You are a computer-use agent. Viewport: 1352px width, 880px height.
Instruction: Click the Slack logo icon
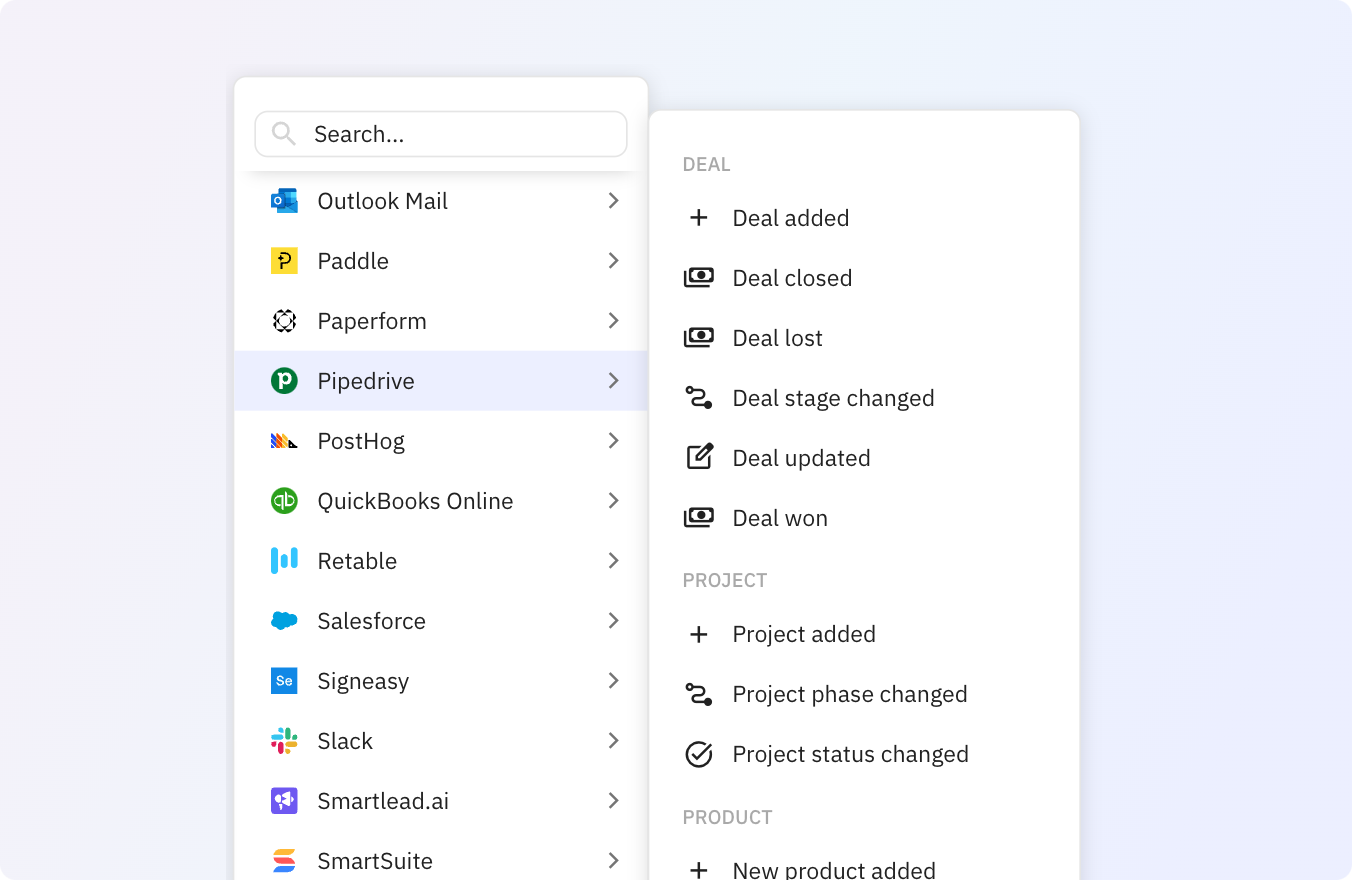pyautogui.click(x=284, y=741)
